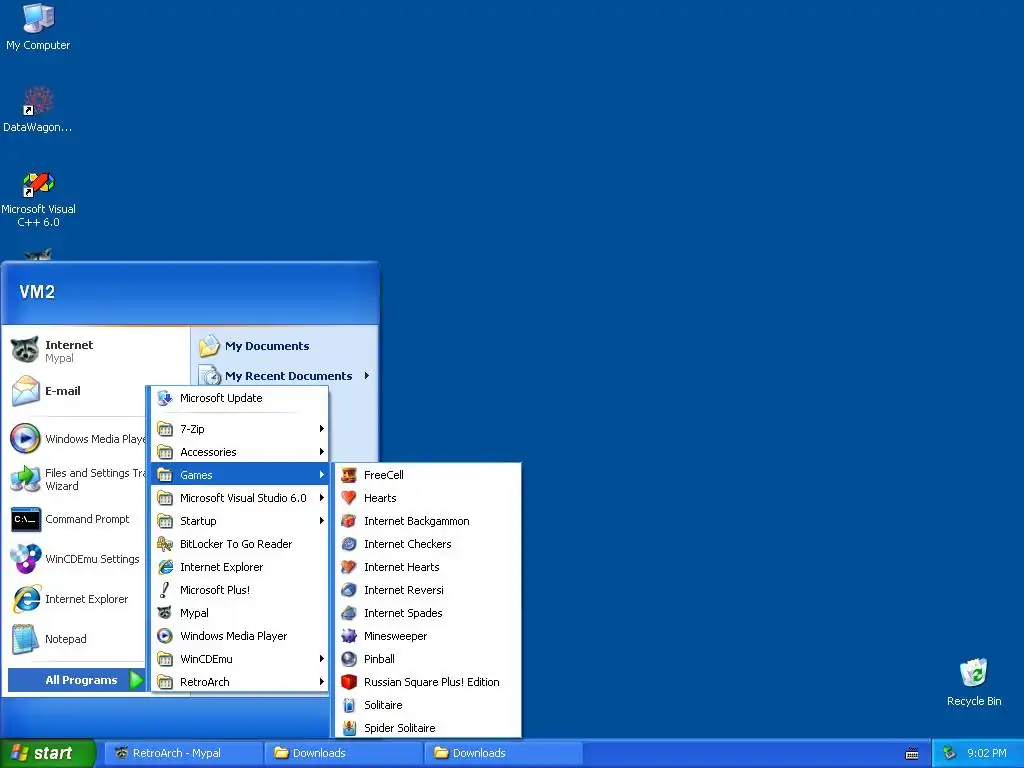
Task: Click Internet Explorer icon in All Programs list
Action: click(x=165, y=567)
